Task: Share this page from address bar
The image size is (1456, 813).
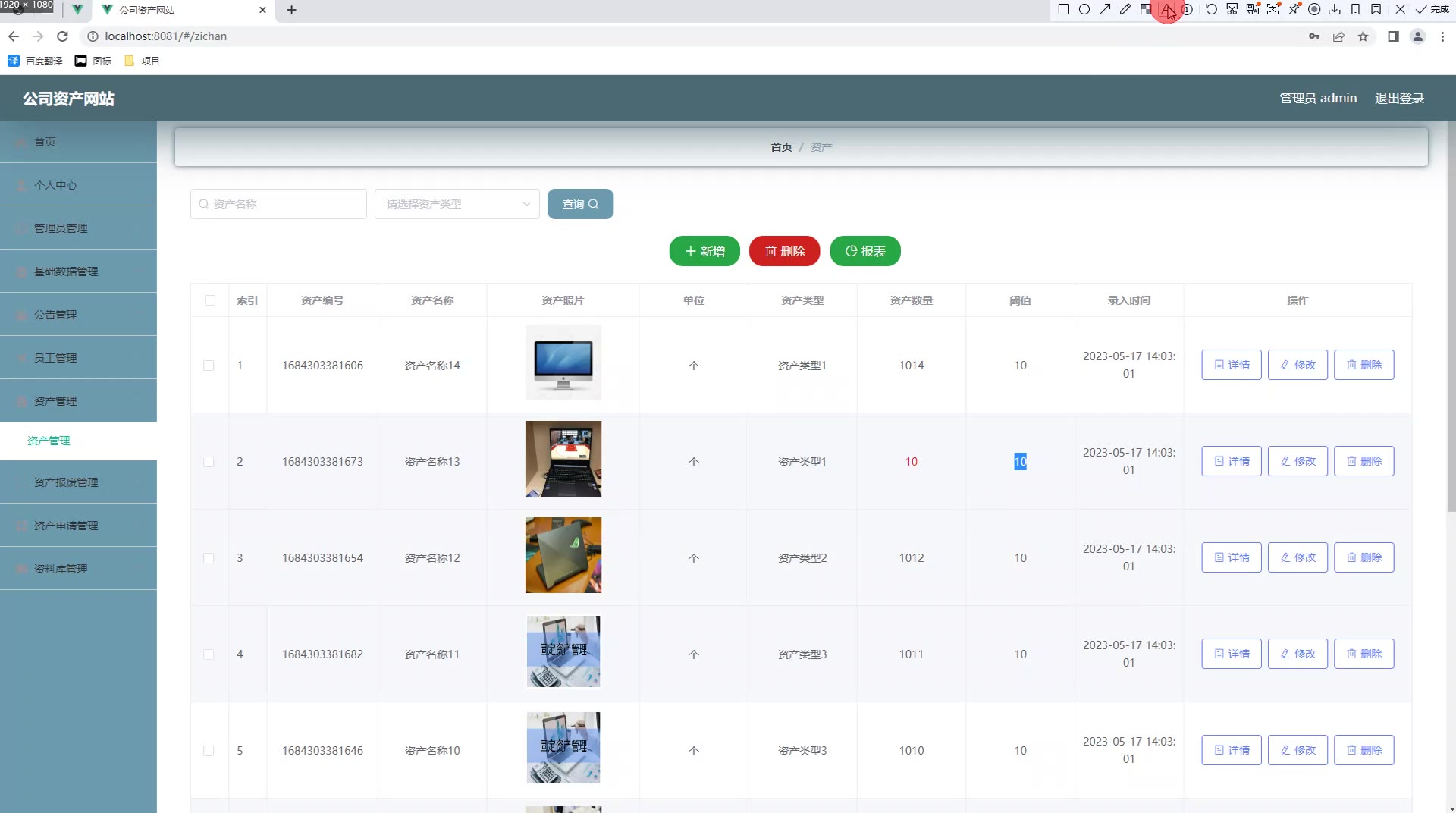Action: [x=1338, y=36]
